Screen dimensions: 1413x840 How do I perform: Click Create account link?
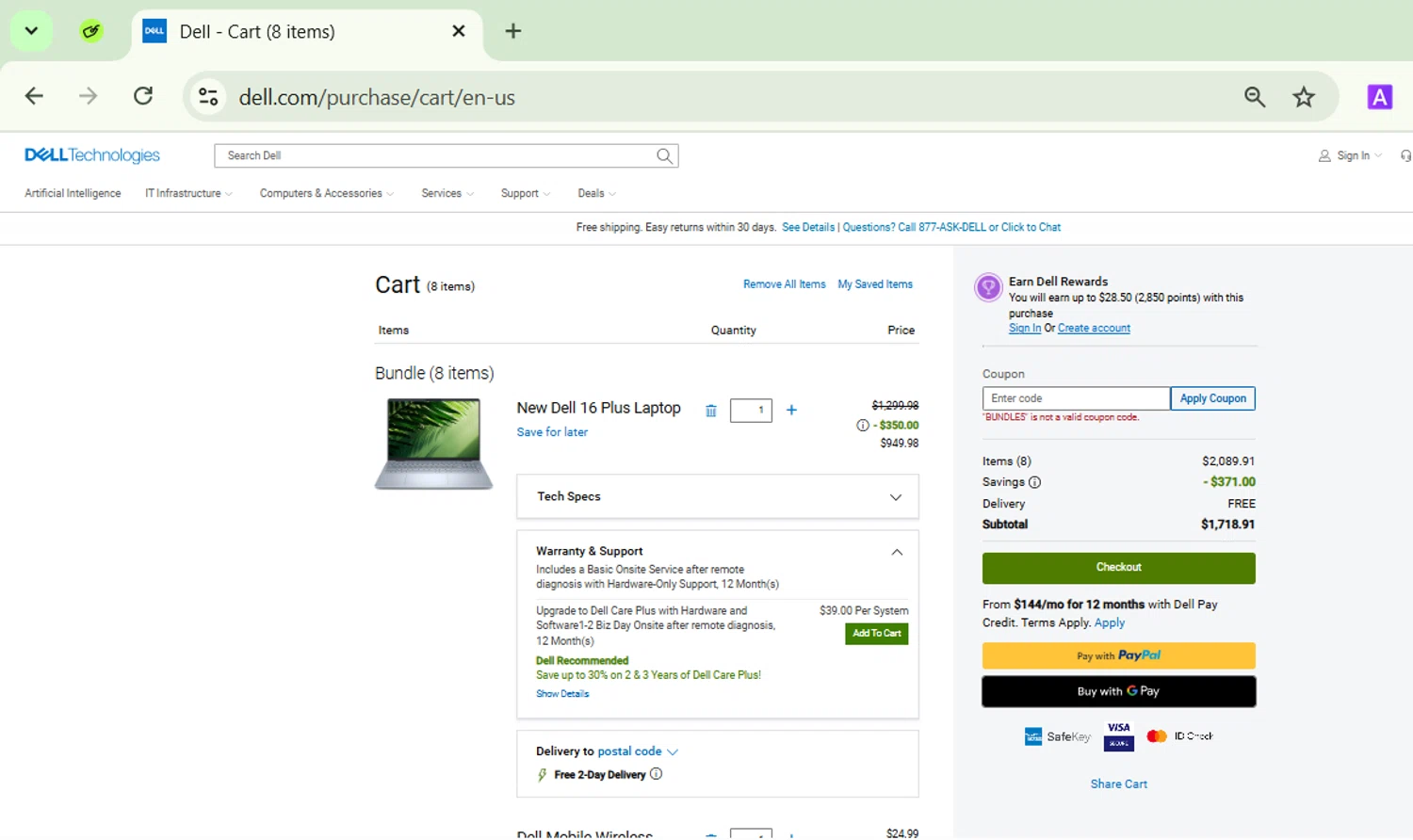click(1094, 329)
